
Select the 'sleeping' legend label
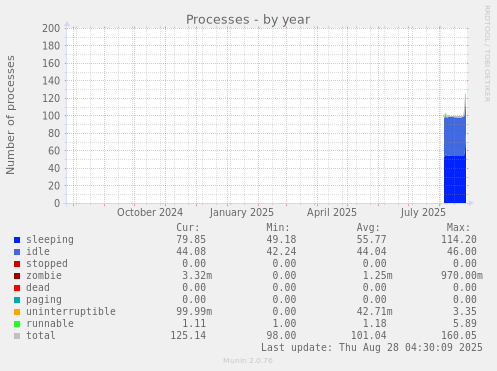[x=50, y=240]
